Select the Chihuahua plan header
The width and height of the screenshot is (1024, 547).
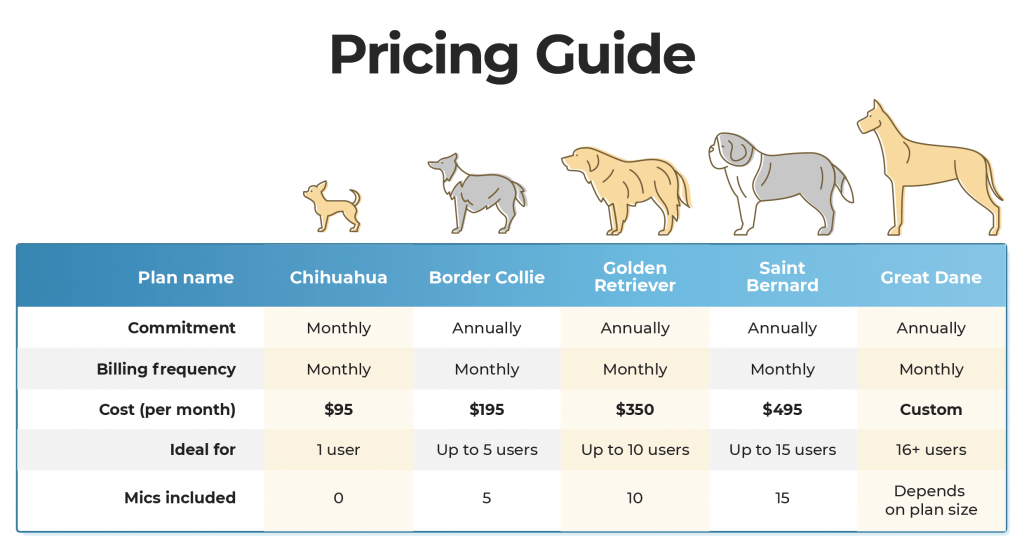pyautogui.click(x=338, y=277)
